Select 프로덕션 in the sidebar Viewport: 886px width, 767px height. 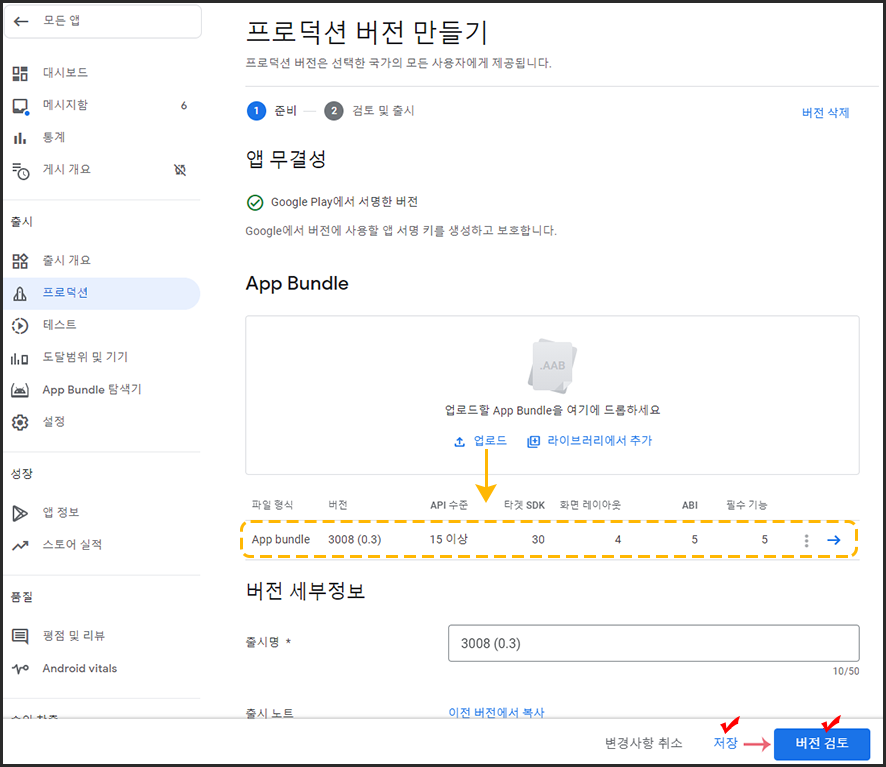coord(65,293)
